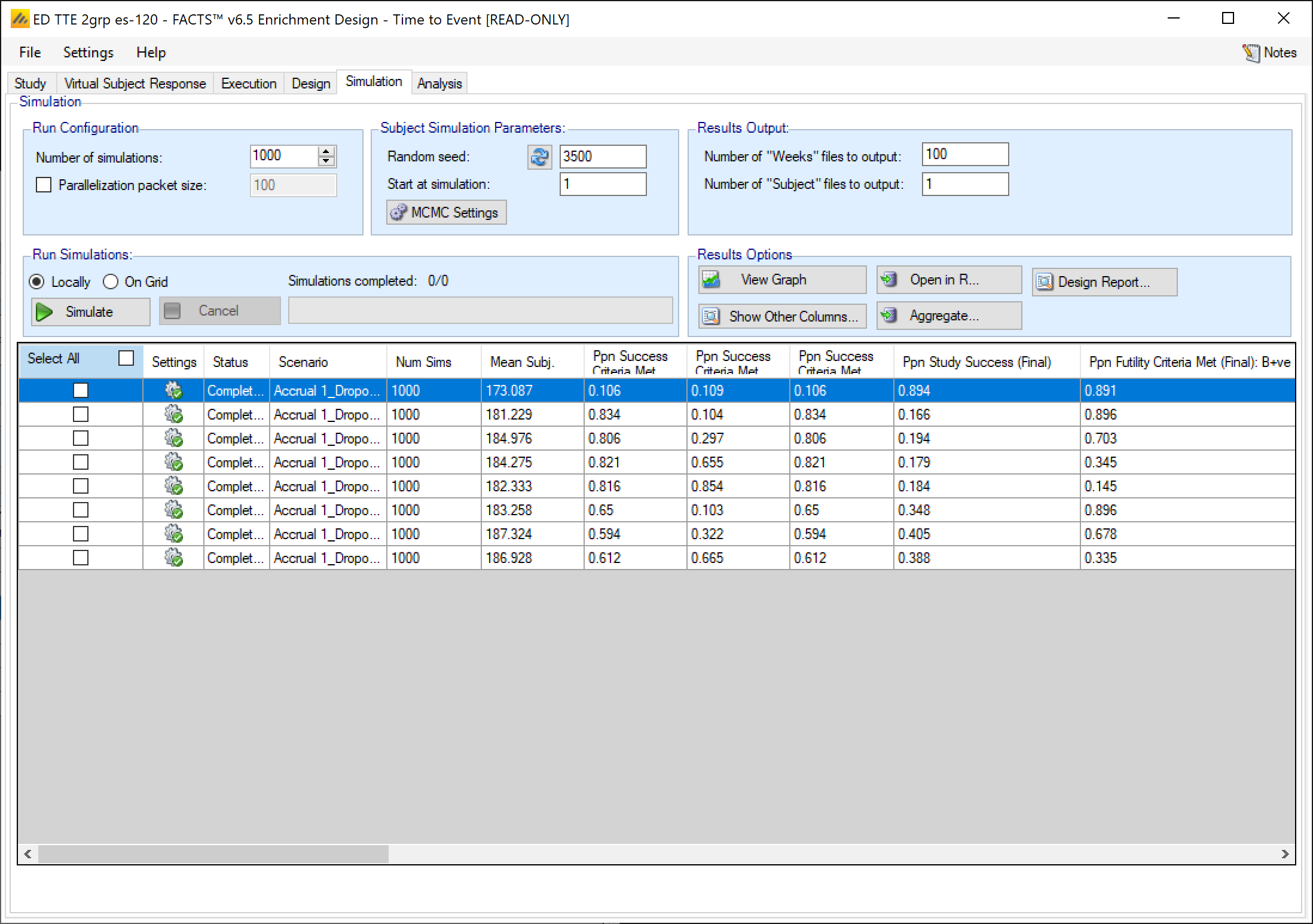
Task: Open the Notes panel
Action: 1270,53
